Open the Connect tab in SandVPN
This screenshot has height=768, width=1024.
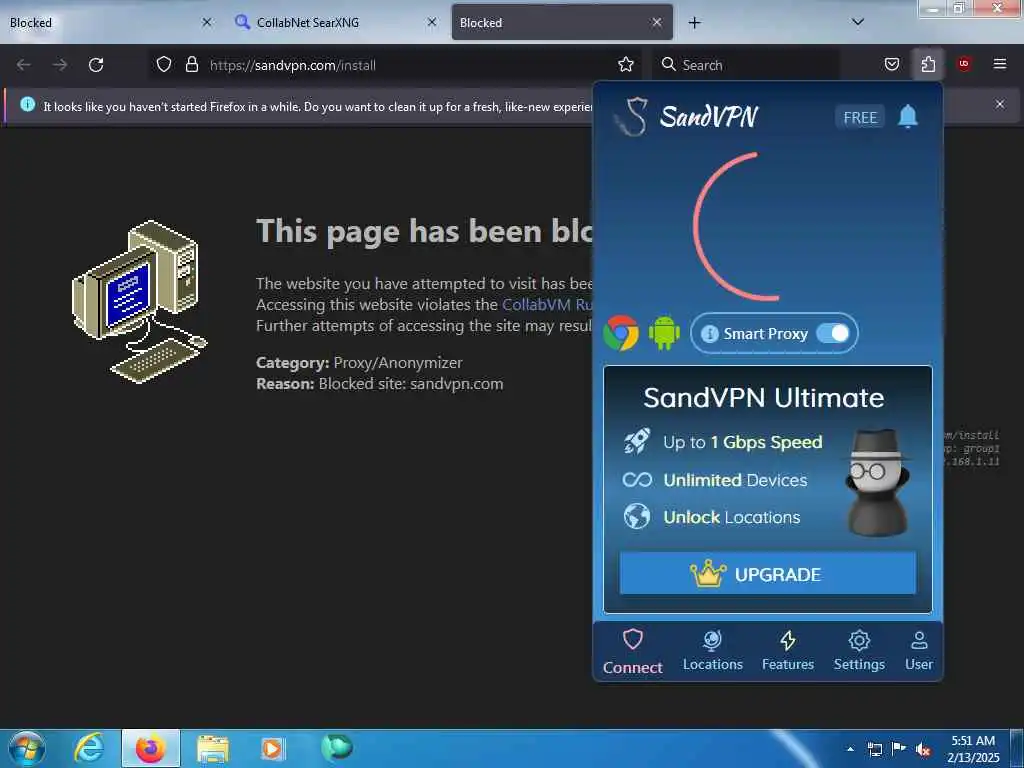point(632,651)
